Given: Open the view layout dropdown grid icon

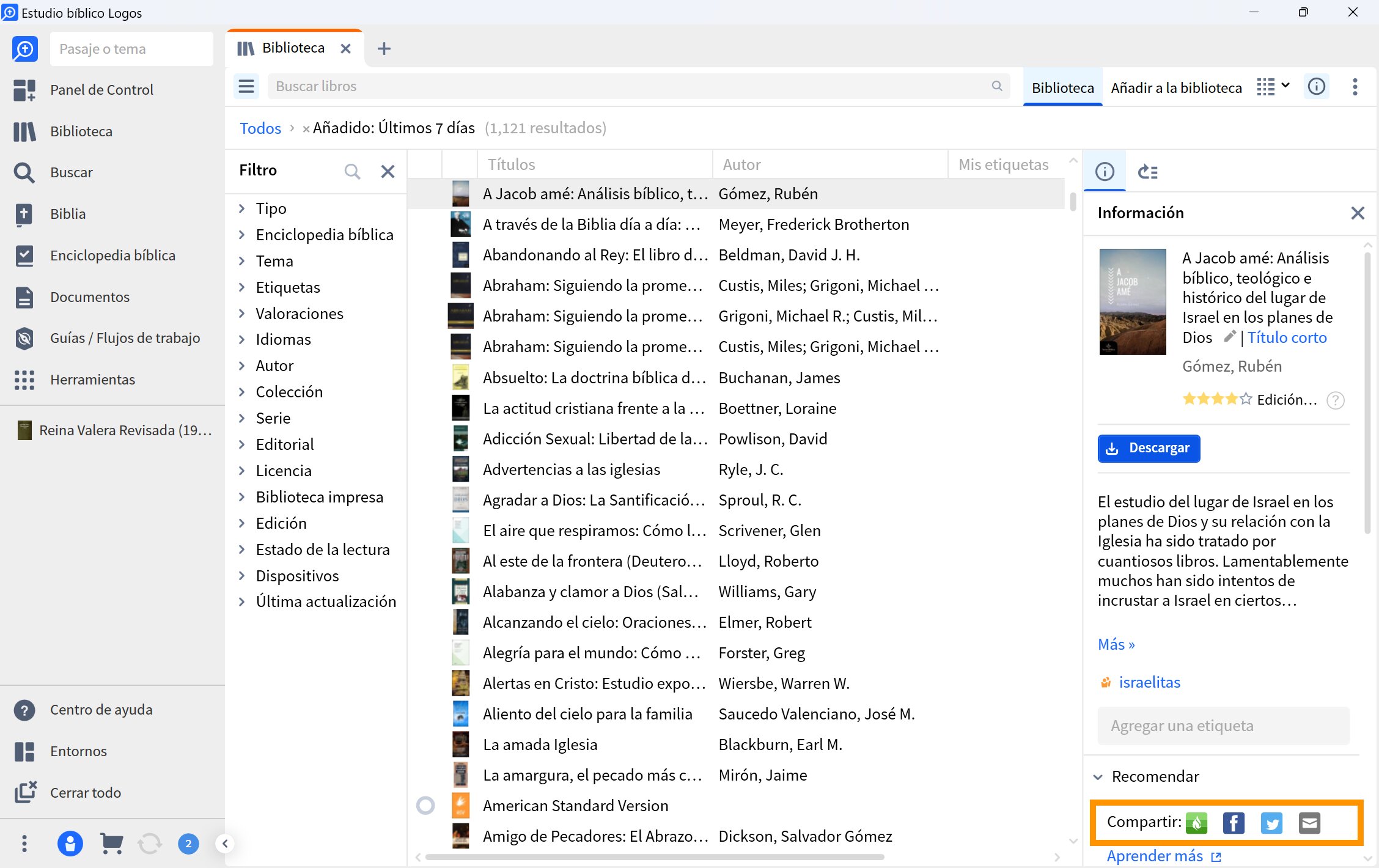Looking at the screenshot, I should (1273, 87).
